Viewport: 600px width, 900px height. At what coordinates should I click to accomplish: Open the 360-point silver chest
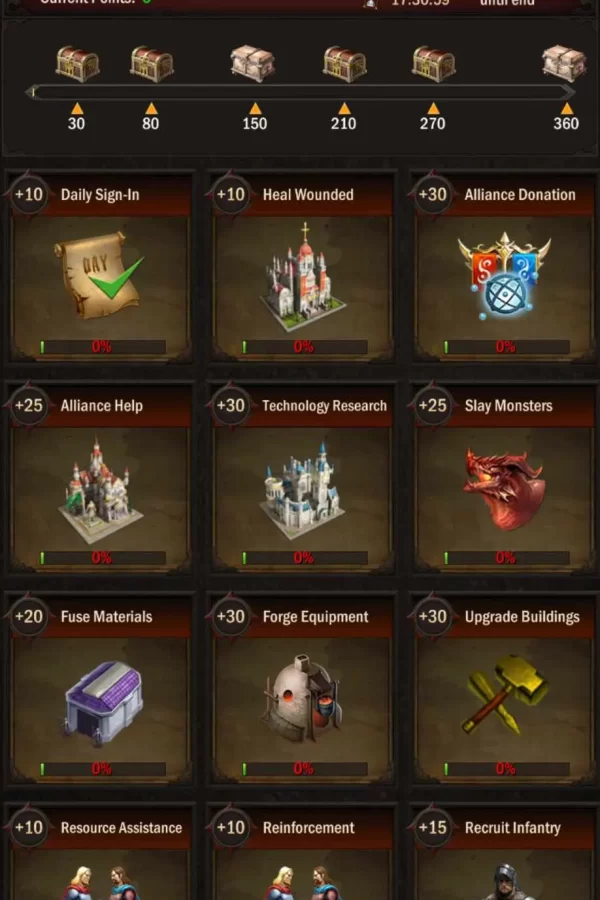(564, 63)
